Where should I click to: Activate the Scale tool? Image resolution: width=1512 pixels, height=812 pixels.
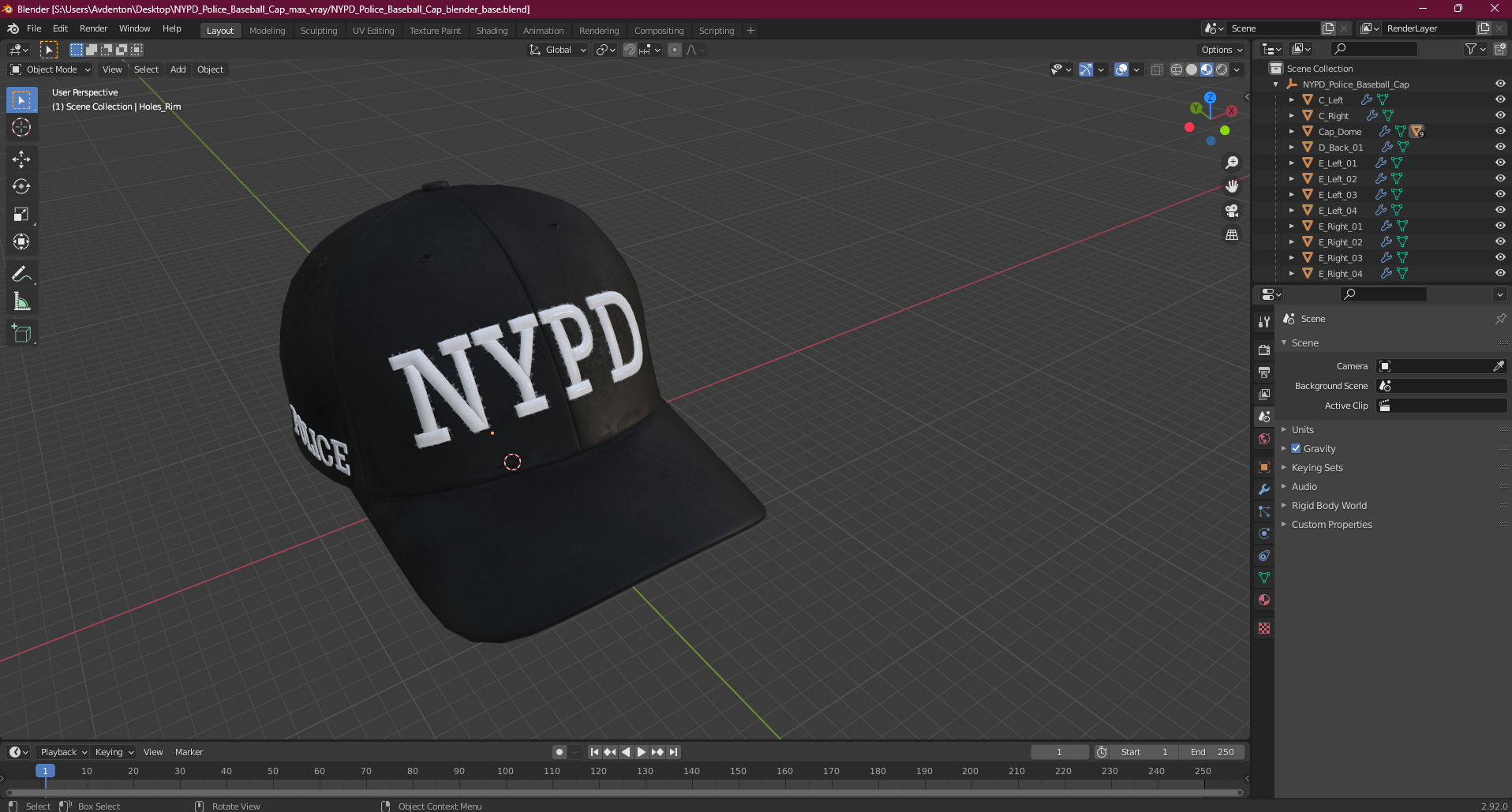pyautogui.click(x=21, y=215)
